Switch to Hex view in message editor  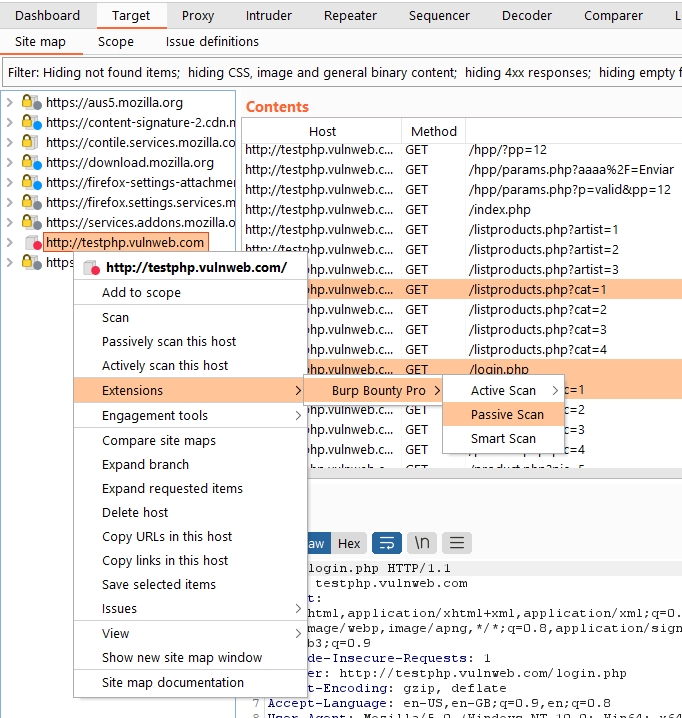tap(349, 543)
